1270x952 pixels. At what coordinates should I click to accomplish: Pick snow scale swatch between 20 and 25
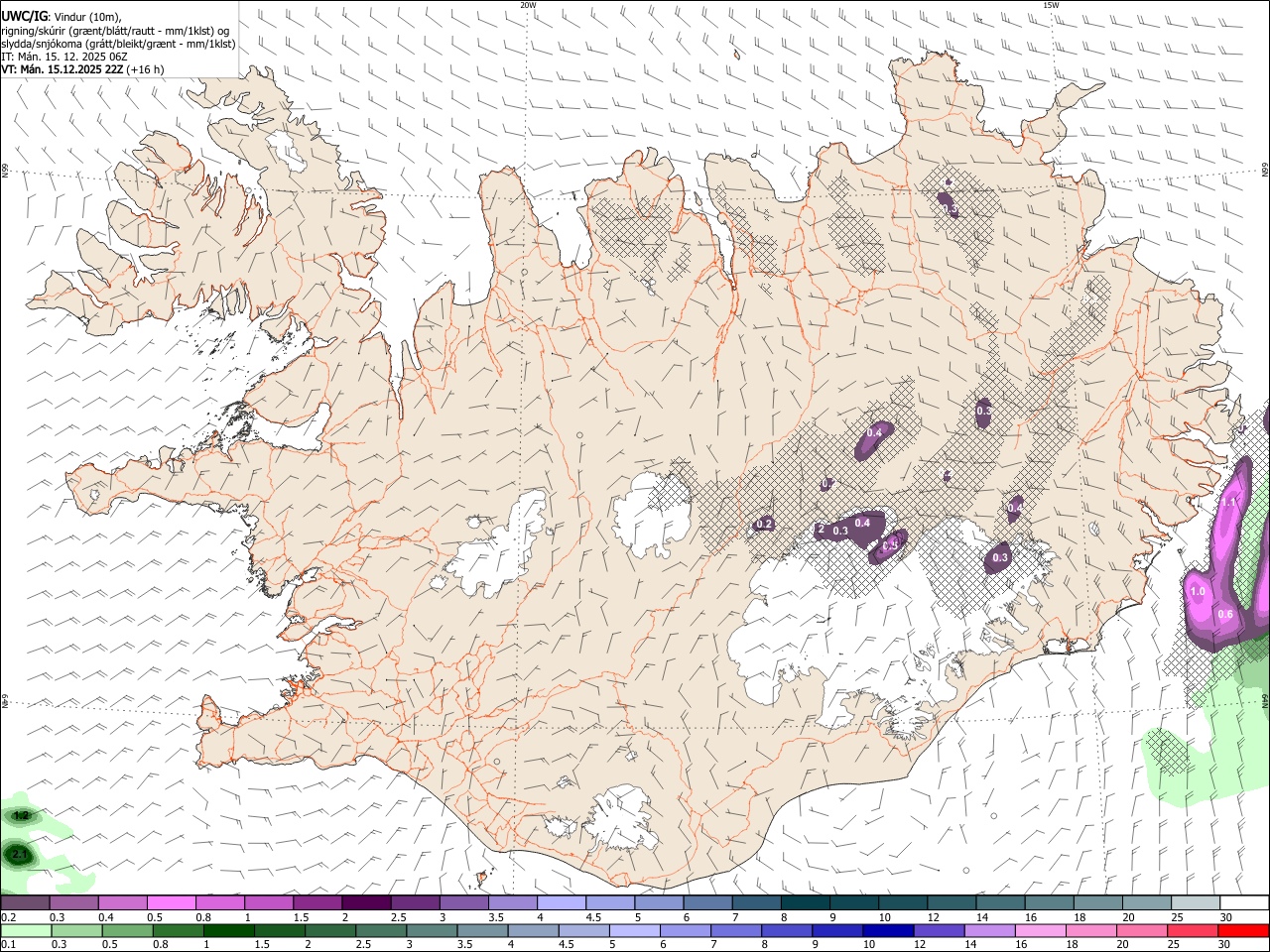coord(1147,902)
